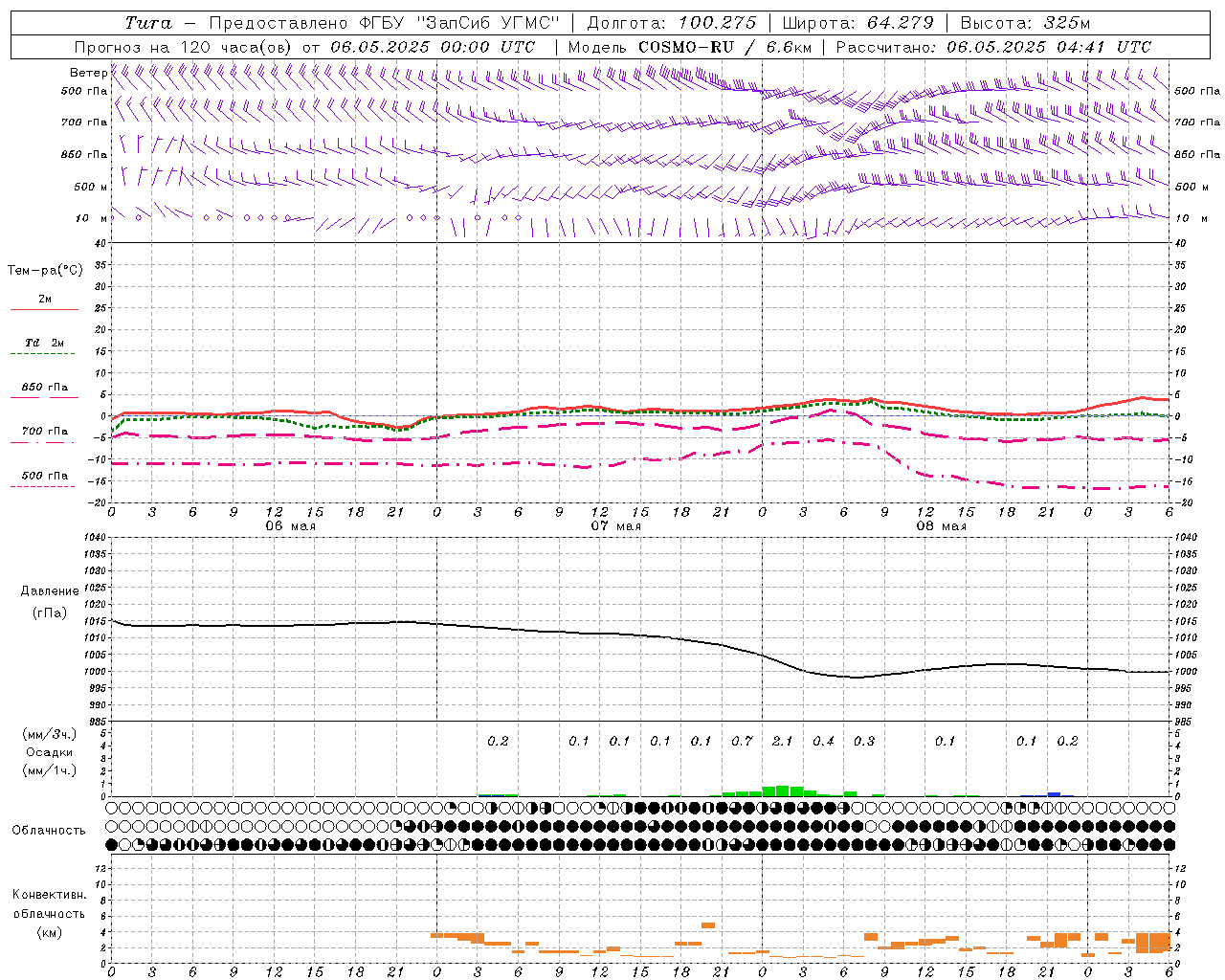
Task: Select the "Долгота: 100.275" longitude field
Action: pyautogui.click(x=671, y=23)
